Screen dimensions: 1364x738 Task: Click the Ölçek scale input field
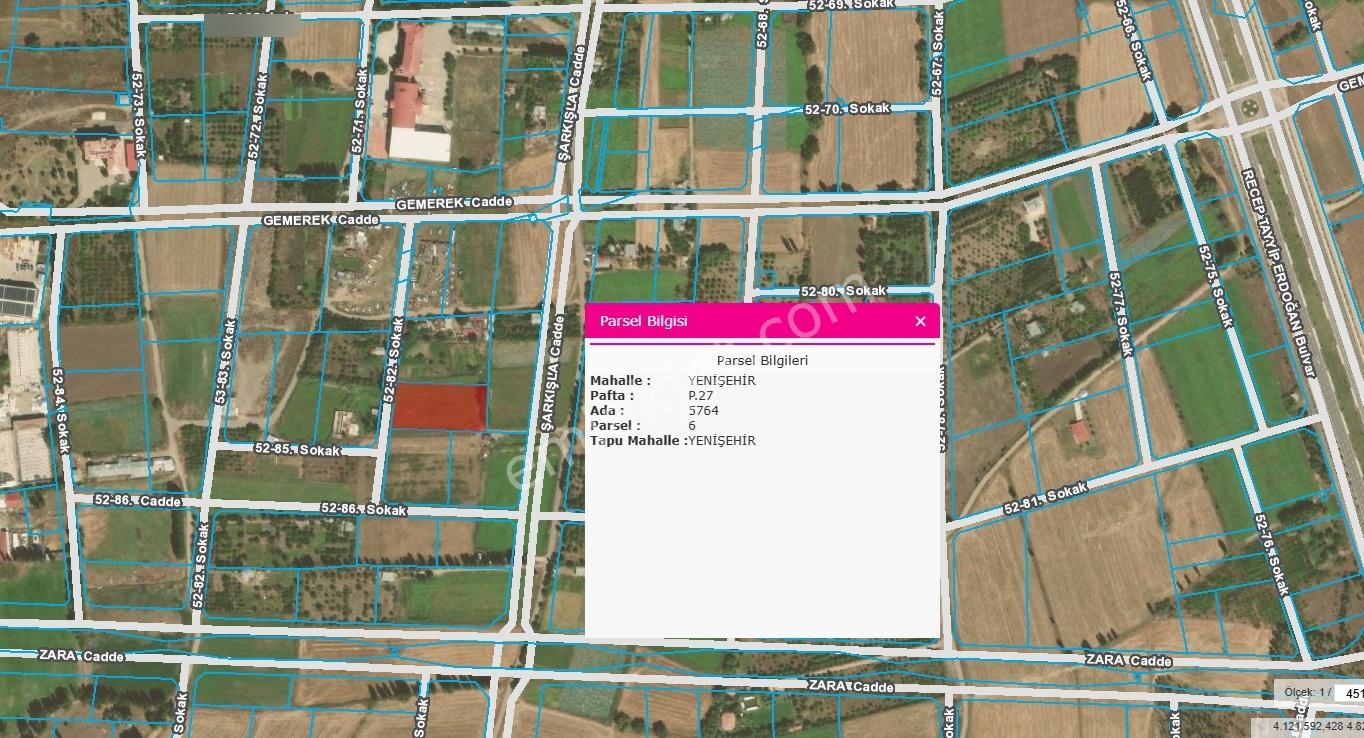[x=1349, y=693]
